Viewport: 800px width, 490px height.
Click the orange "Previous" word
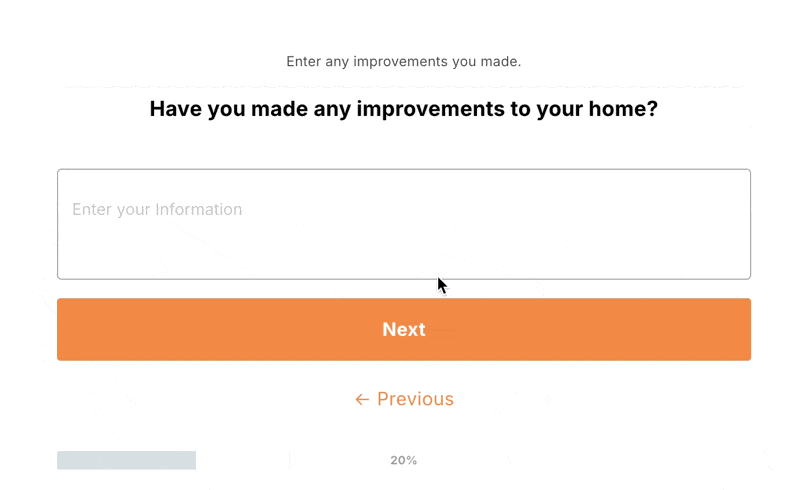pyautogui.click(x=415, y=400)
